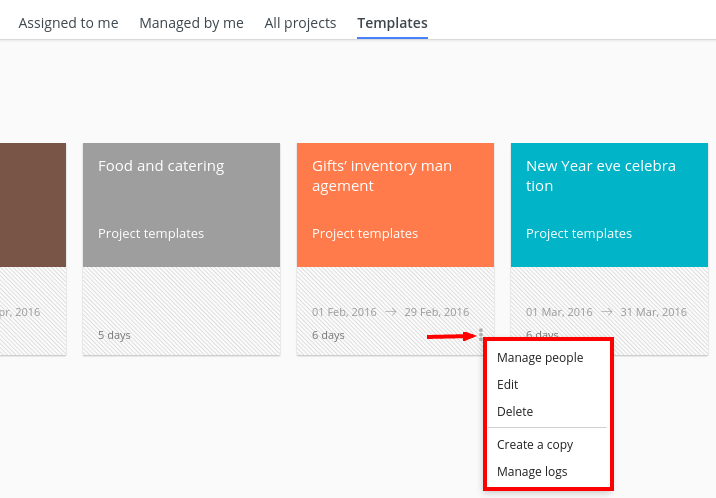Screen dimensions: 716x498
Task: Click the 01 Mar, 2016 start date
Action: pos(559,312)
